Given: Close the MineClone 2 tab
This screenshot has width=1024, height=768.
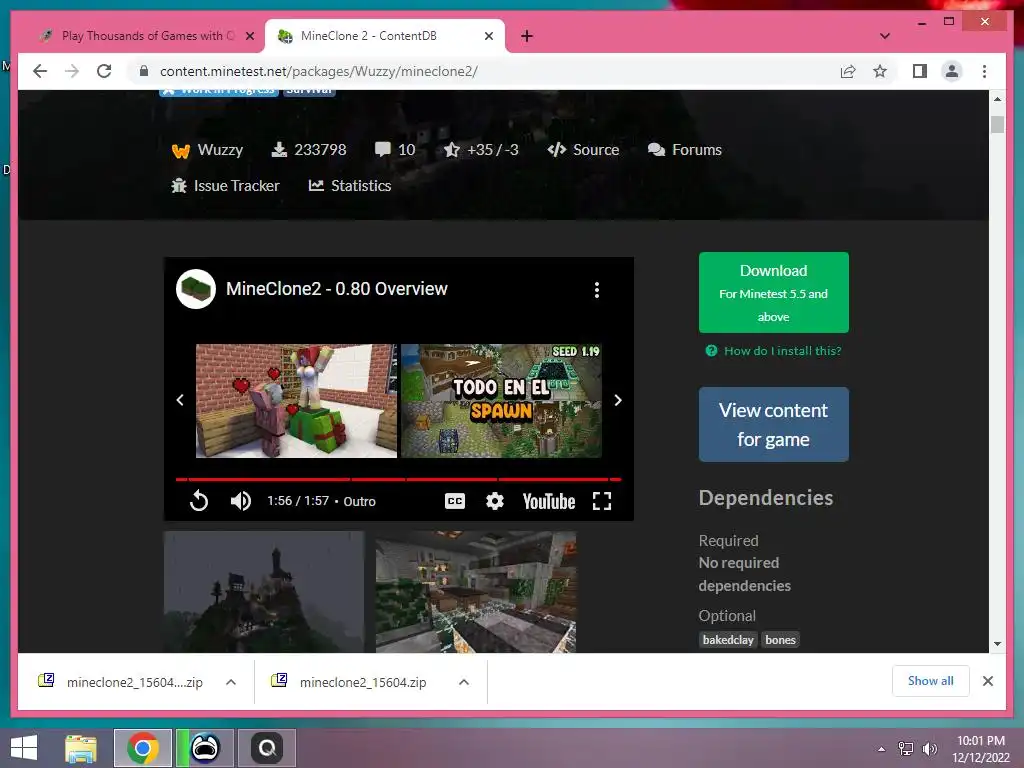Looking at the screenshot, I should click(488, 36).
